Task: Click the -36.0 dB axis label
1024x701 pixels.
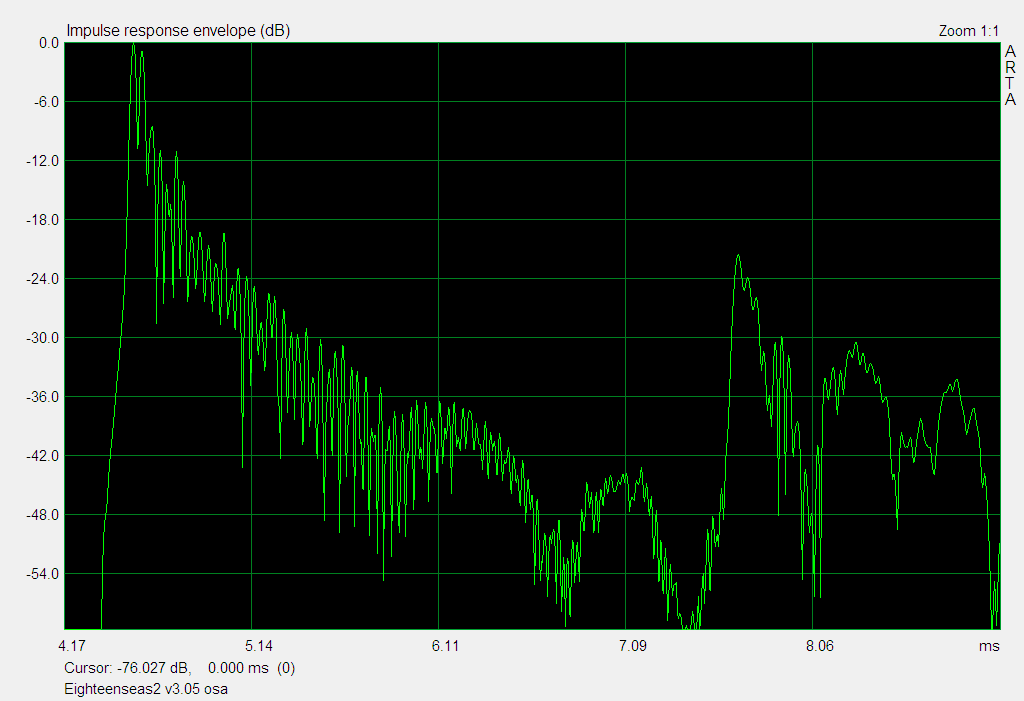Action: coord(42,397)
